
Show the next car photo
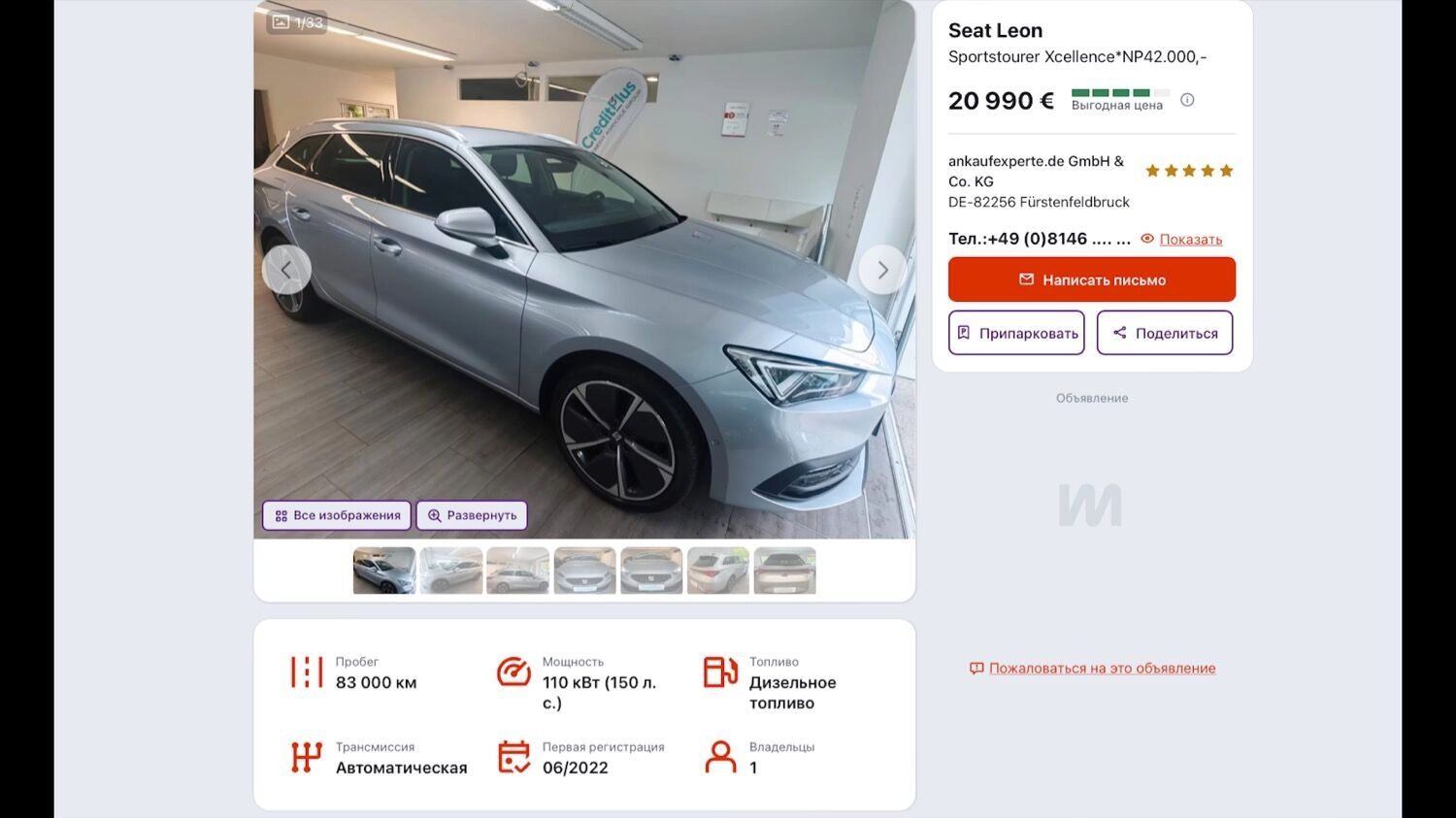tap(882, 270)
